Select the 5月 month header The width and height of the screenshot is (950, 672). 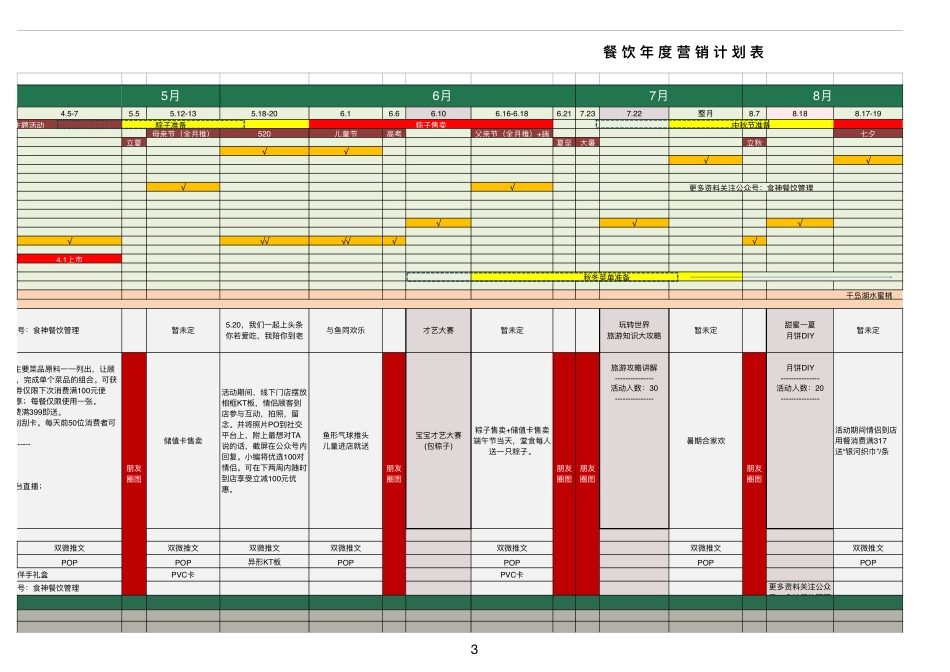170,96
